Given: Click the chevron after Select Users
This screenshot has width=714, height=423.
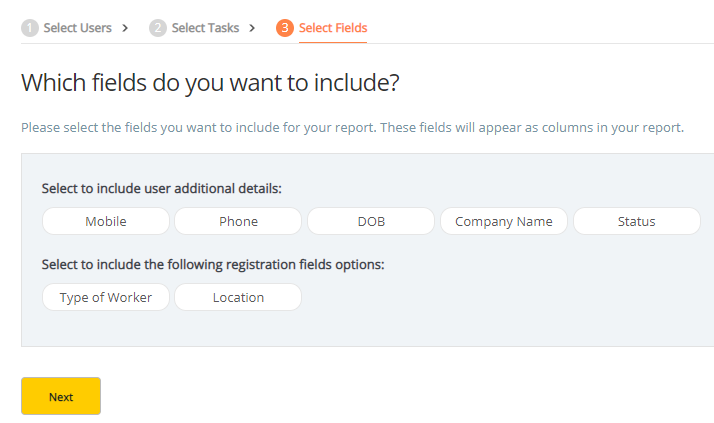Looking at the screenshot, I should coord(125,28).
